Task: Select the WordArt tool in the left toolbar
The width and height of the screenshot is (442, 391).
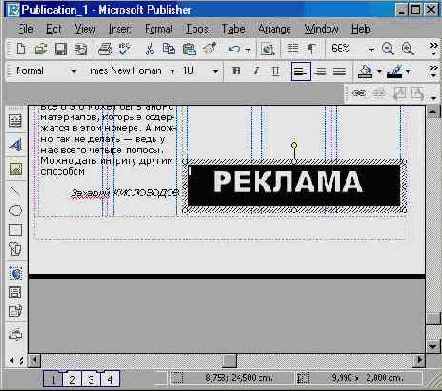Action: [15, 145]
